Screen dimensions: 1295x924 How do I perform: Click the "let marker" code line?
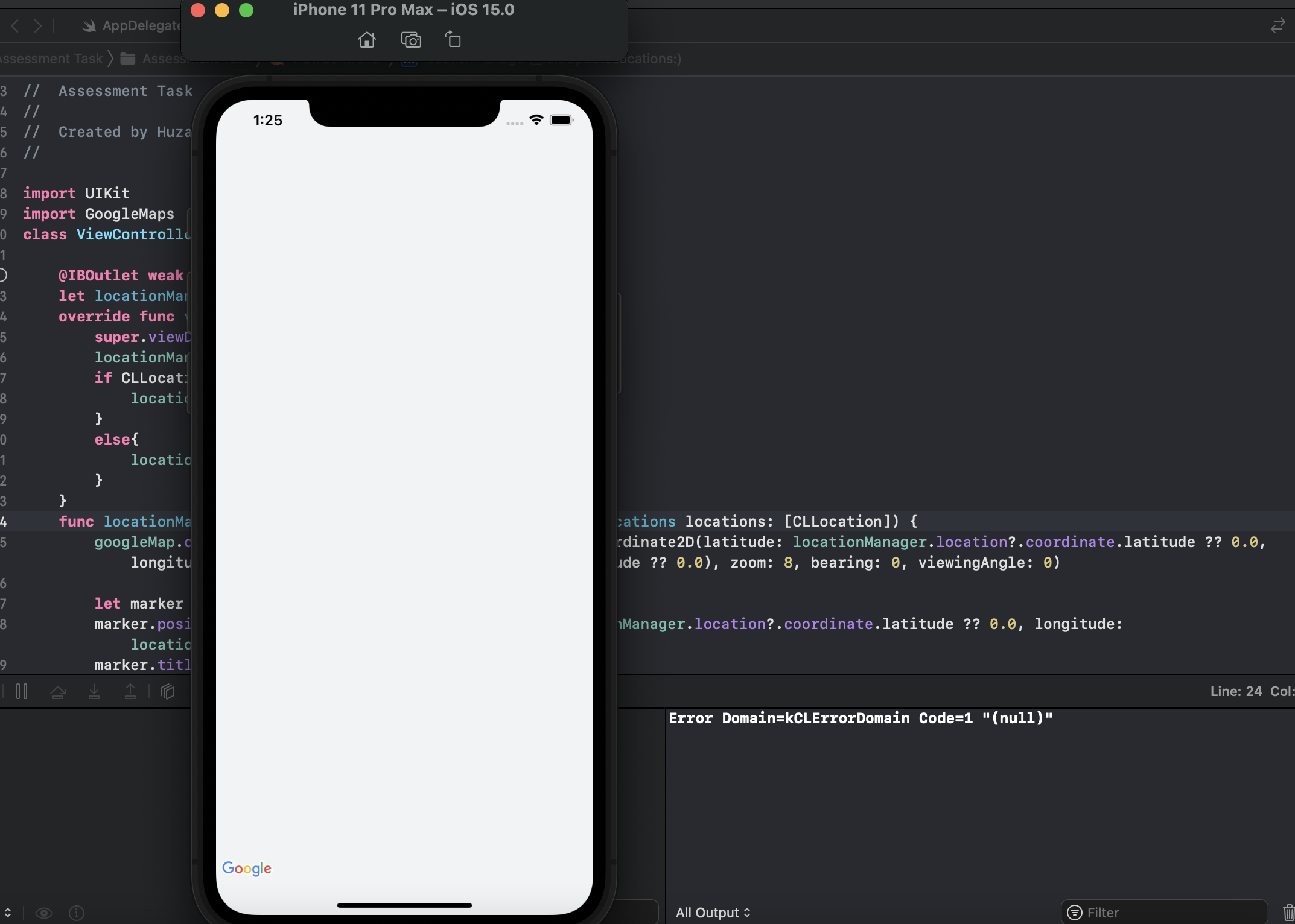(139, 603)
